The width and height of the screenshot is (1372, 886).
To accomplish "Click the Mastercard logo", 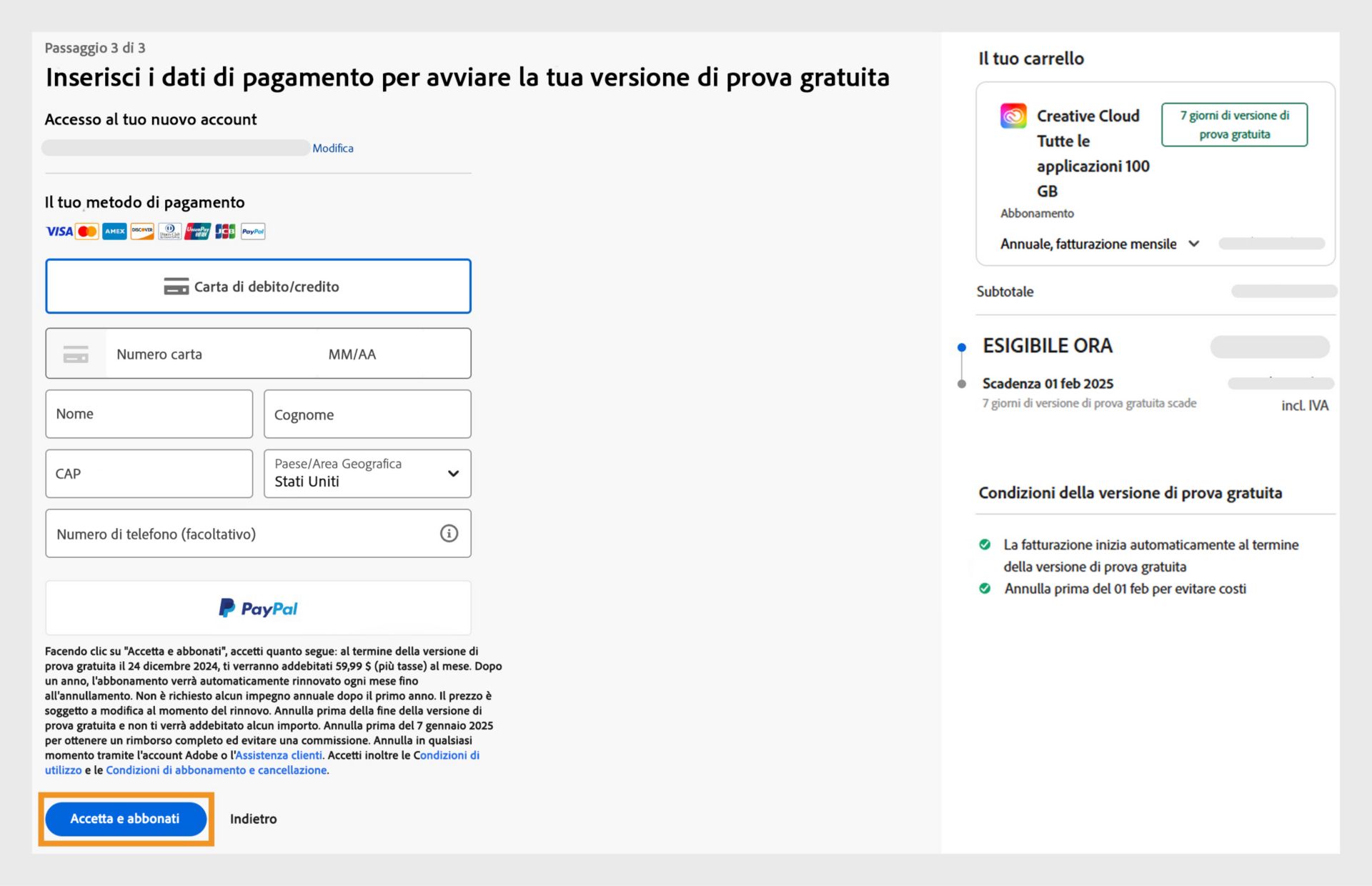I will click(x=87, y=232).
